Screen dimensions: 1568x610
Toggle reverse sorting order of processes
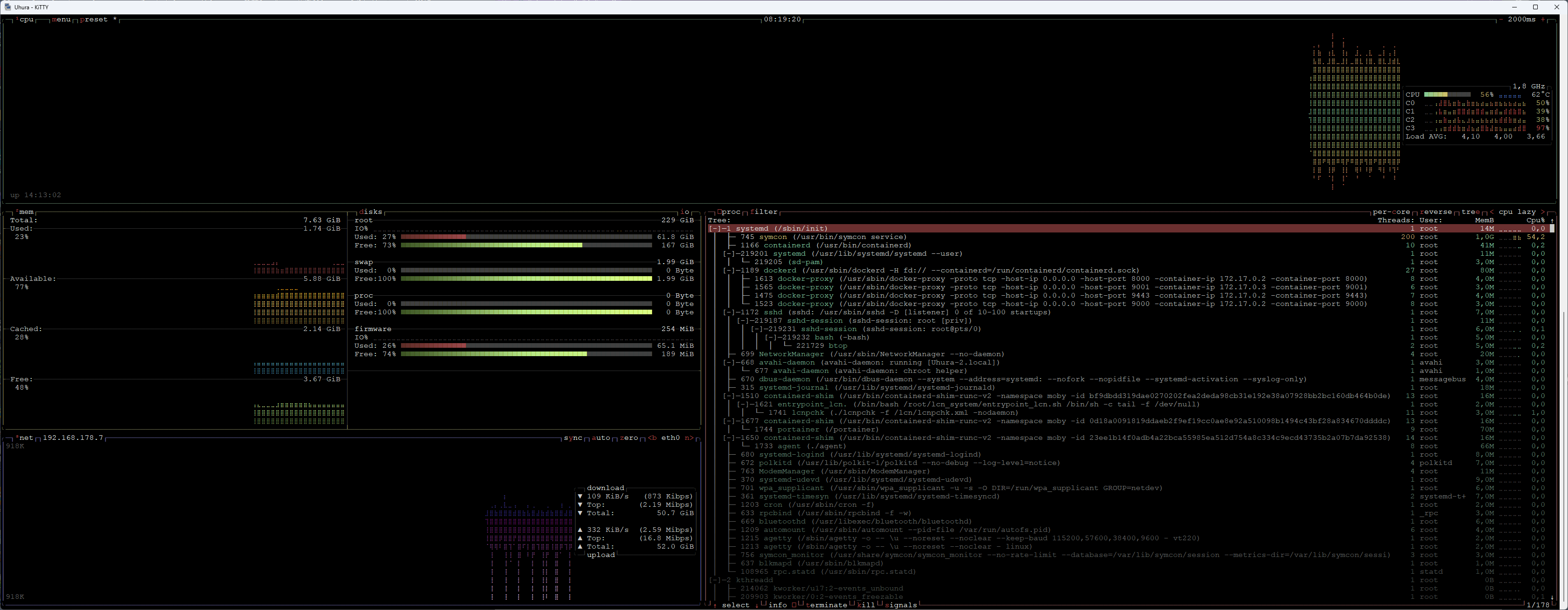(x=1435, y=212)
